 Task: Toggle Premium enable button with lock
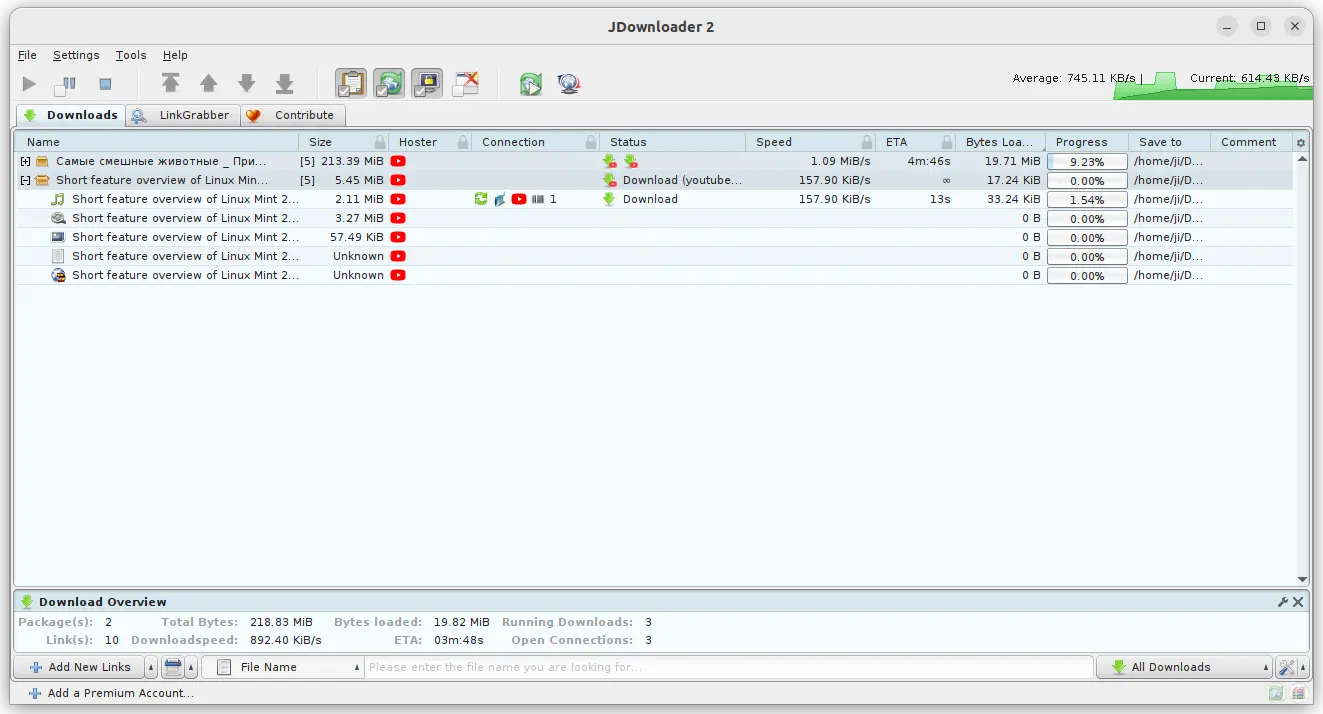427,84
